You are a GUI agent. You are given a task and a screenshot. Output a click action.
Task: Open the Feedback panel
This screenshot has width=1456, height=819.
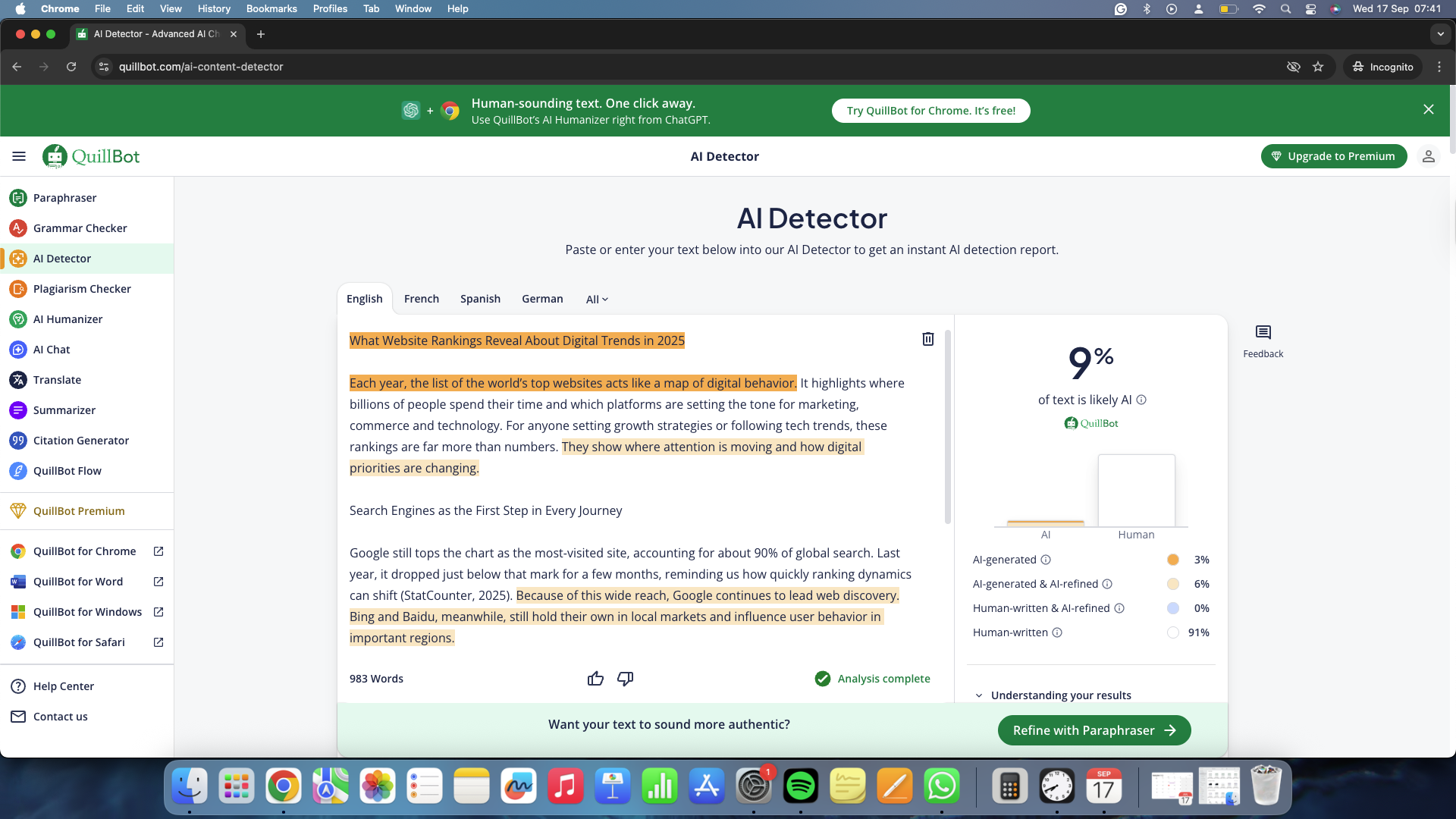1263,341
